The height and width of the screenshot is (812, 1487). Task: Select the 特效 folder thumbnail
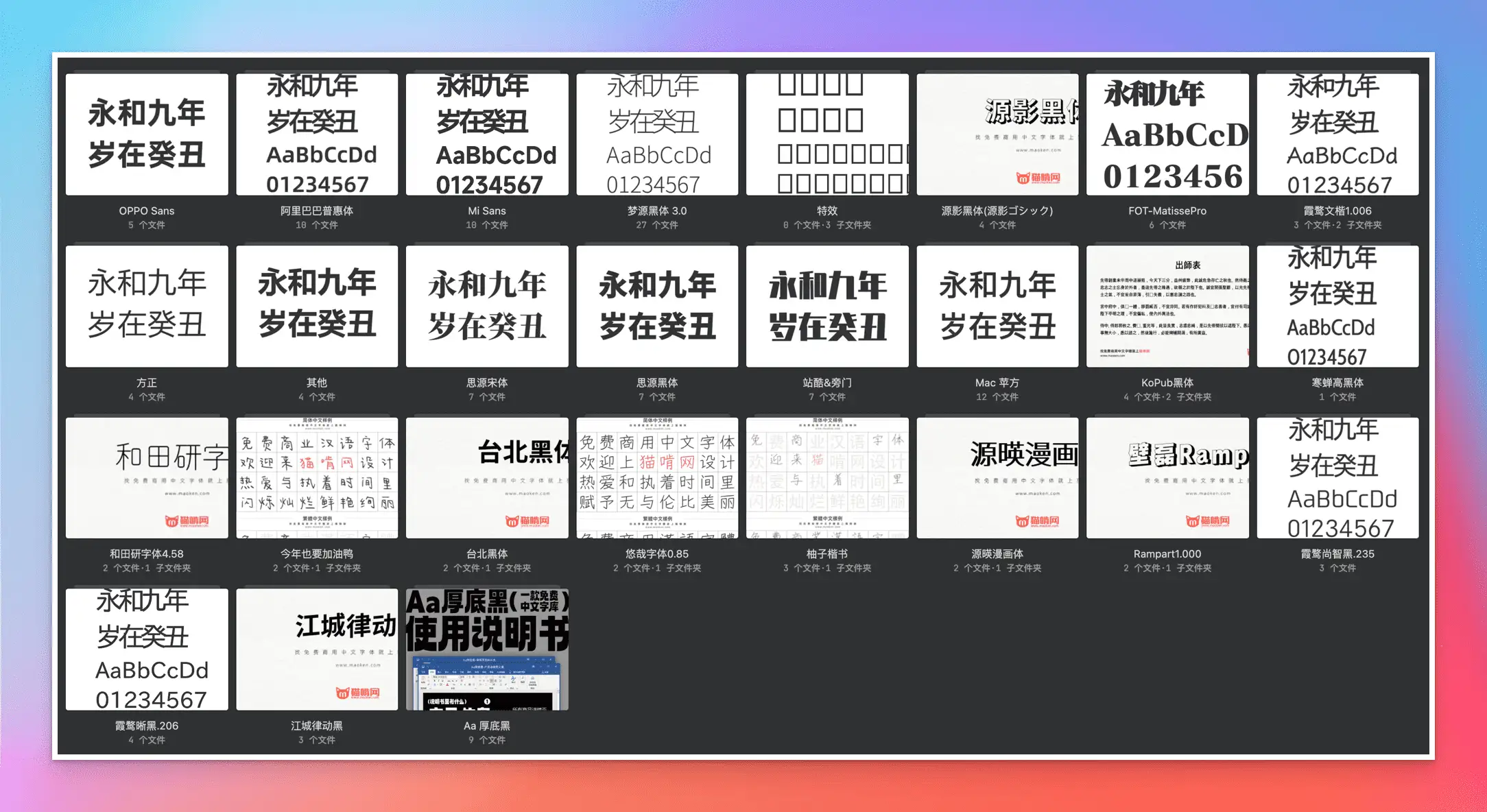click(x=827, y=134)
